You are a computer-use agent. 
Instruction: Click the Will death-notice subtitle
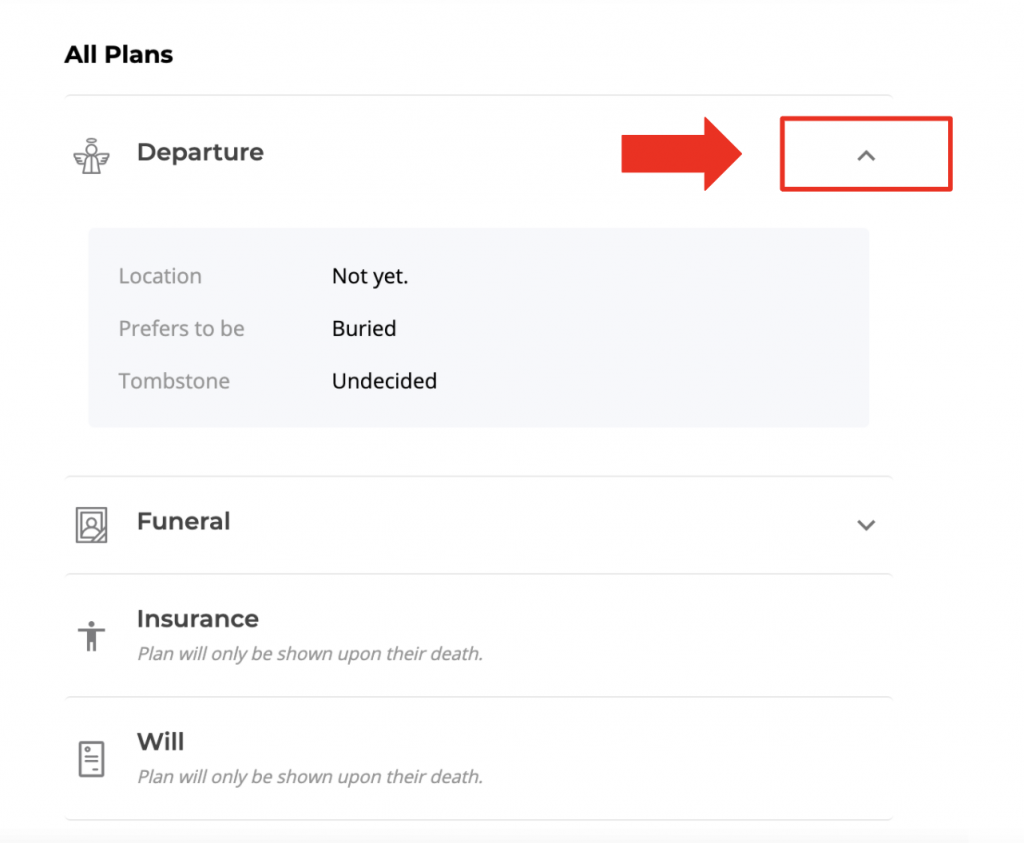310,776
